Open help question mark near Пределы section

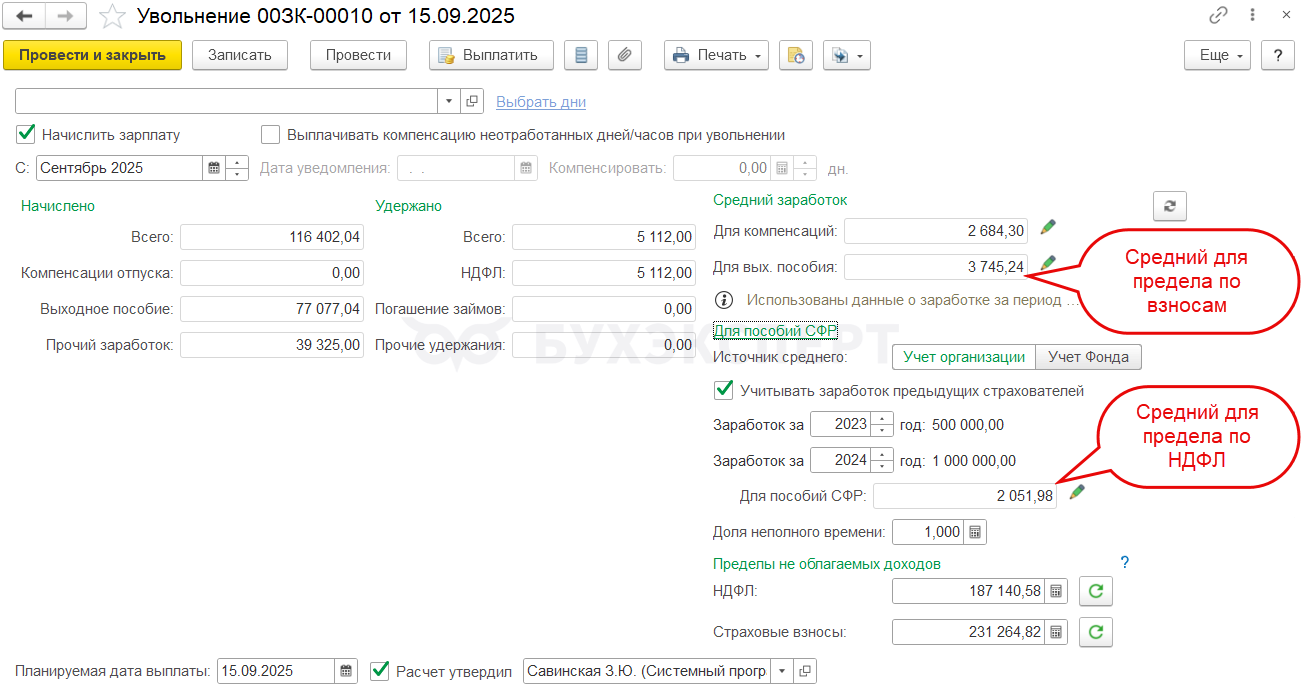coord(1124,562)
